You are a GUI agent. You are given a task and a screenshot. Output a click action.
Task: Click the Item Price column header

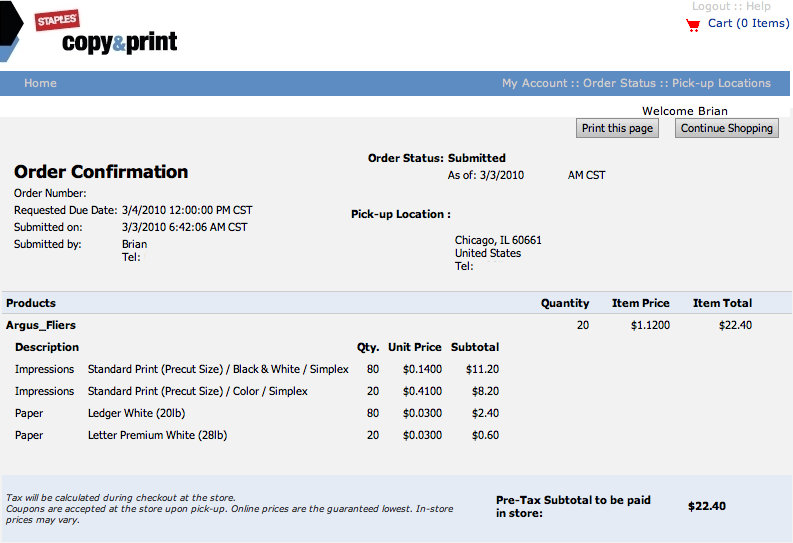[641, 303]
